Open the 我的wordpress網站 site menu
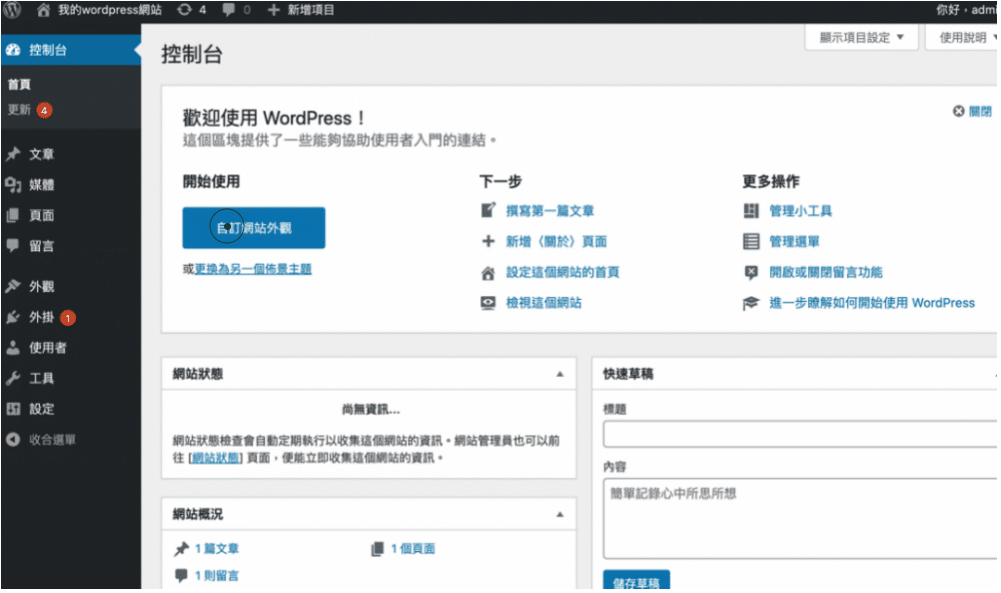 [x=110, y=10]
